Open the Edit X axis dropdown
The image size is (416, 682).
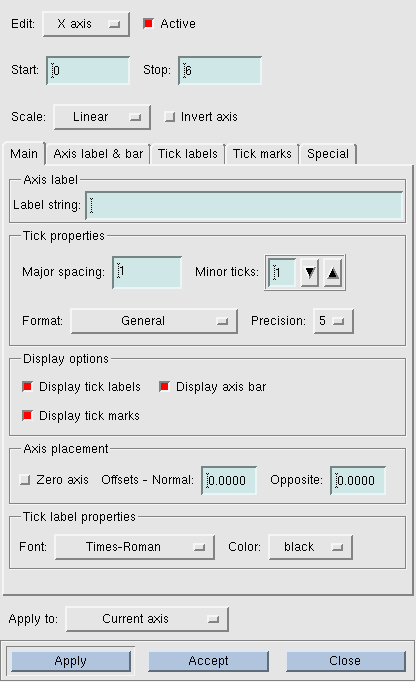point(86,24)
